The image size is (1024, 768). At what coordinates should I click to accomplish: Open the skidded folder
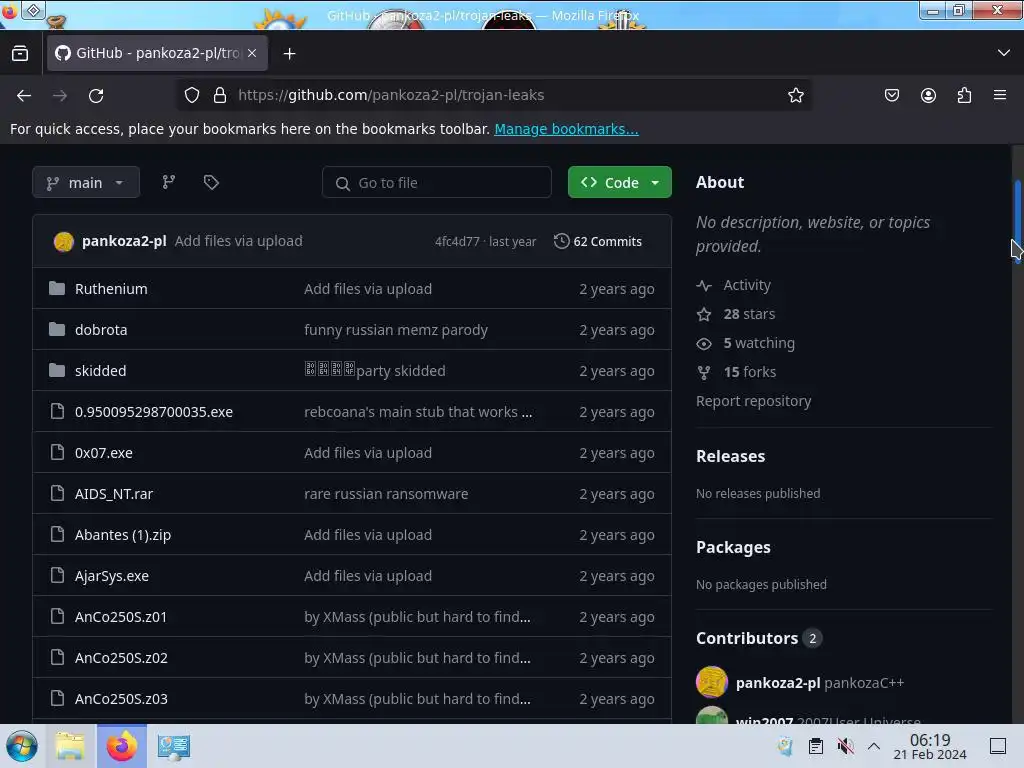click(101, 371)
